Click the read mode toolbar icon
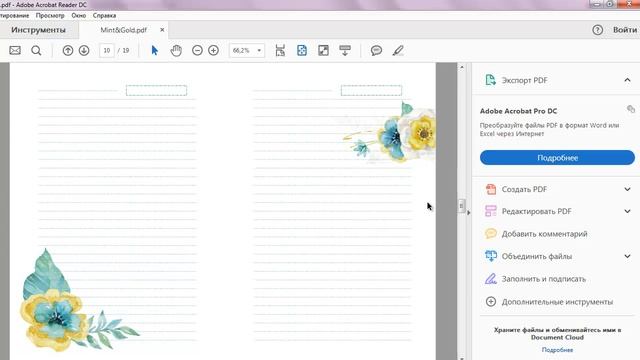640x360 pixels. click(345, 50)
